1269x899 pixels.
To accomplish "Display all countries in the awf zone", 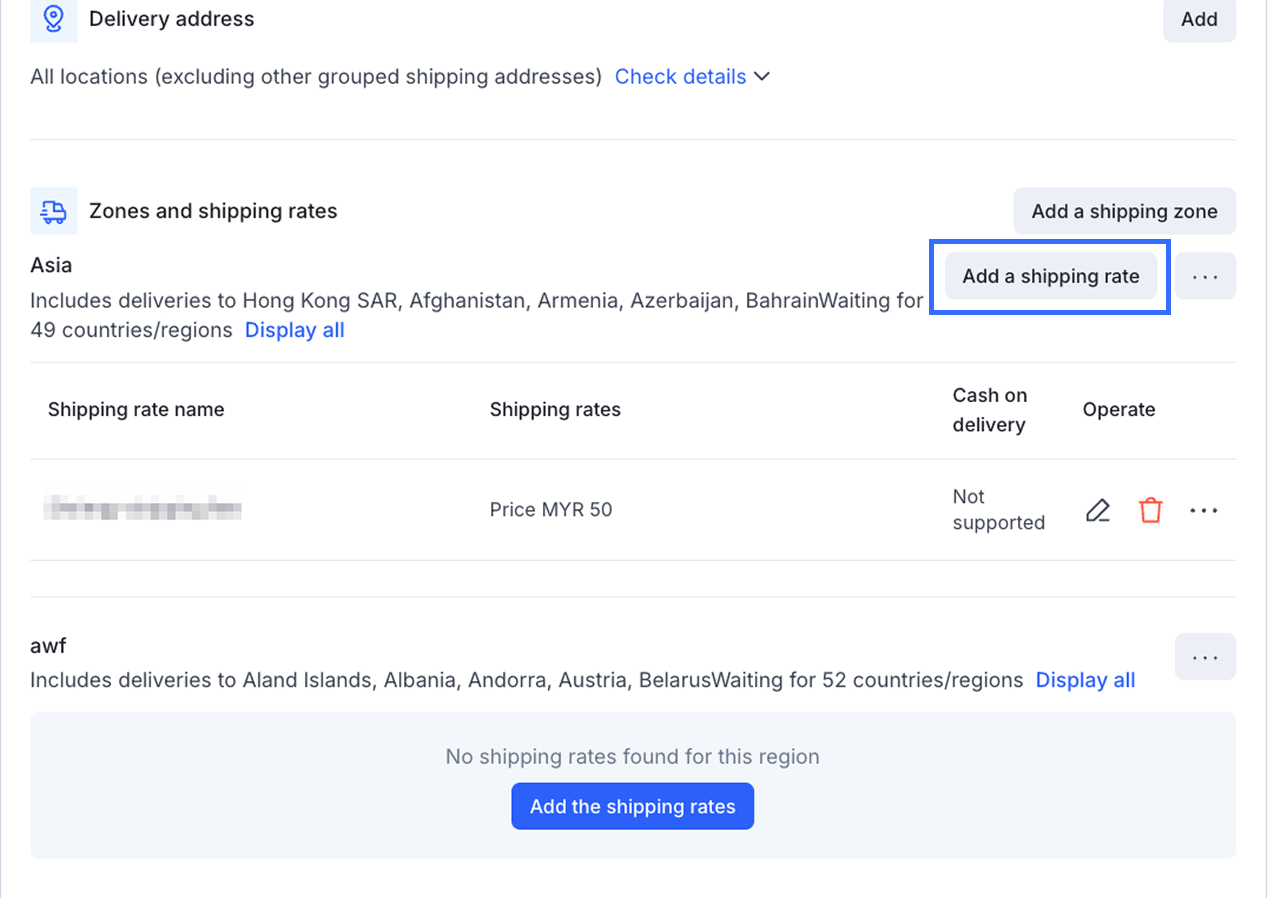I will point(1085,680).
